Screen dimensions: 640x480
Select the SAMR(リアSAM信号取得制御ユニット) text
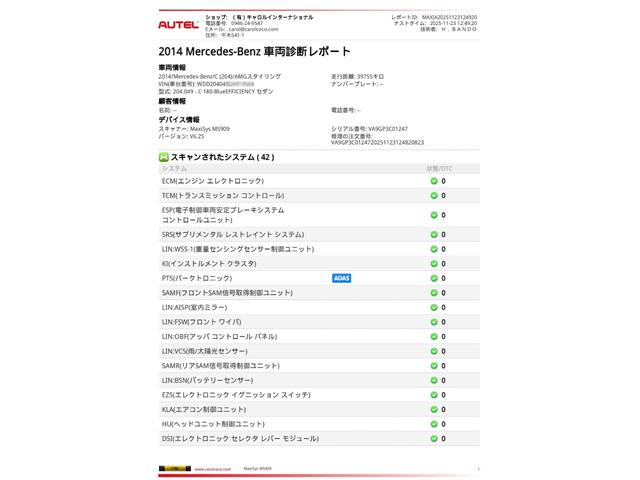coord(221,366)
